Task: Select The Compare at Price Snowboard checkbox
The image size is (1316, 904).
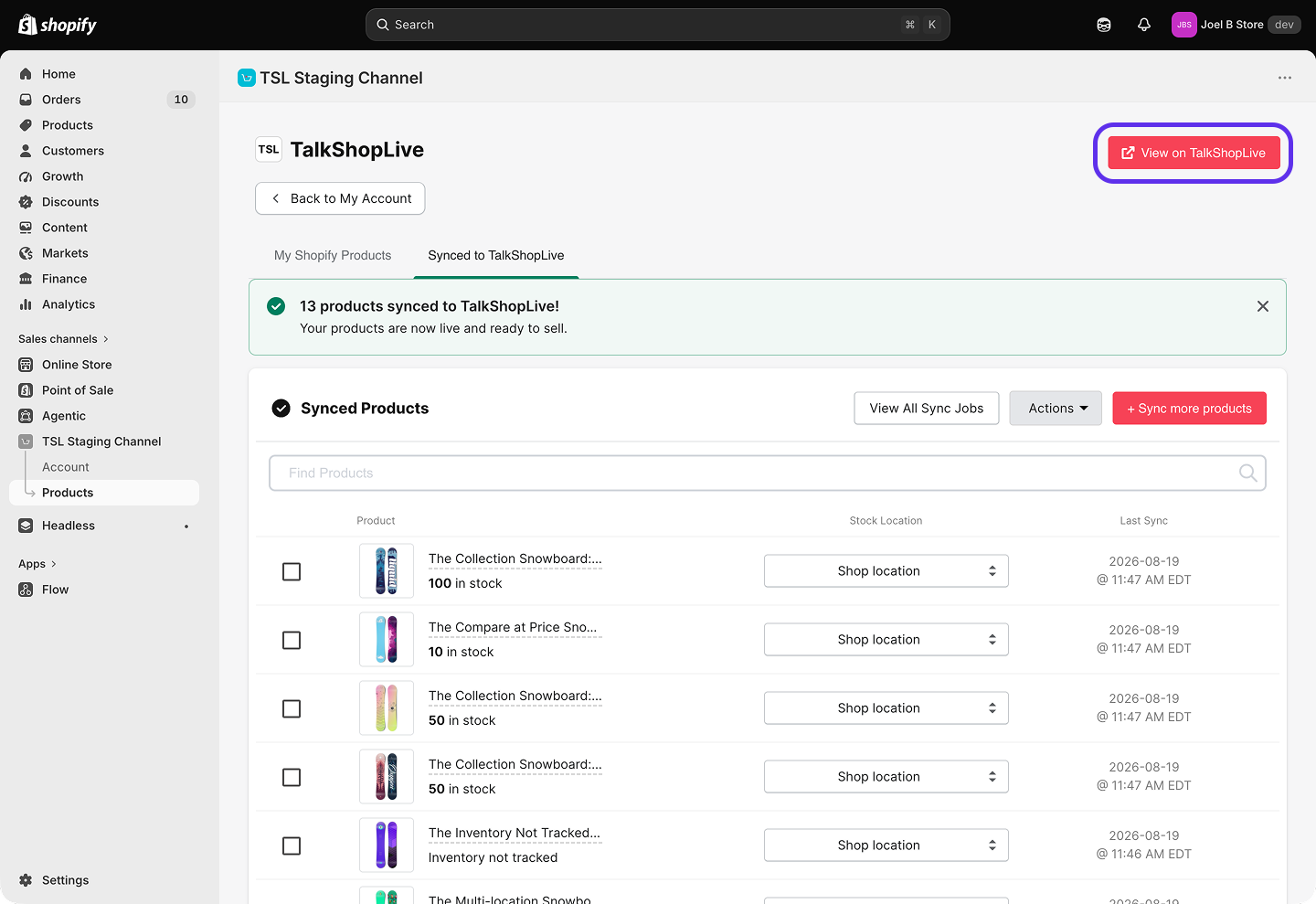Action: pyautogui.click(x=292, y=640)
